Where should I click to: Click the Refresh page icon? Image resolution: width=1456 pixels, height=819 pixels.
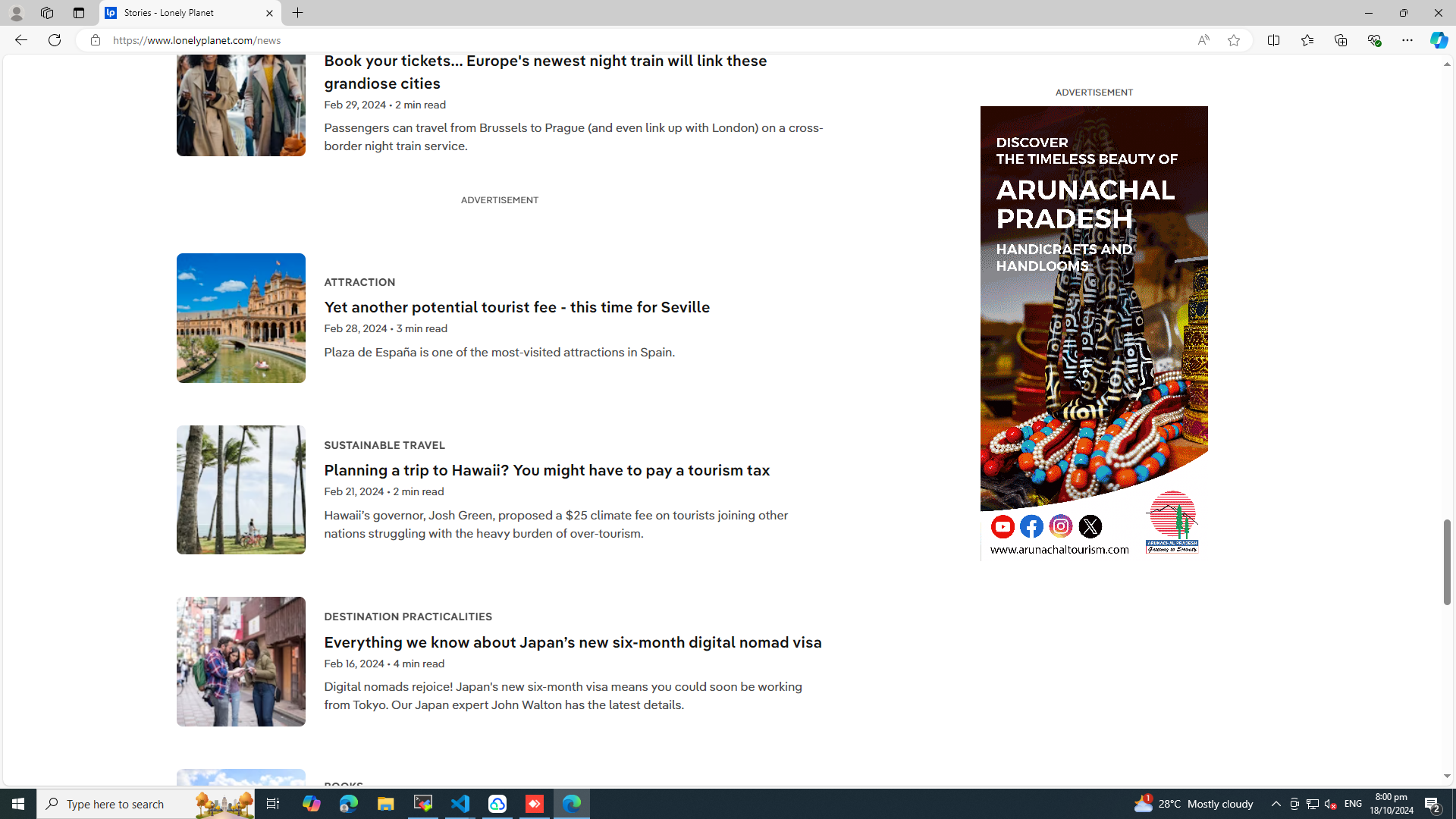click(x=55, y=40)
